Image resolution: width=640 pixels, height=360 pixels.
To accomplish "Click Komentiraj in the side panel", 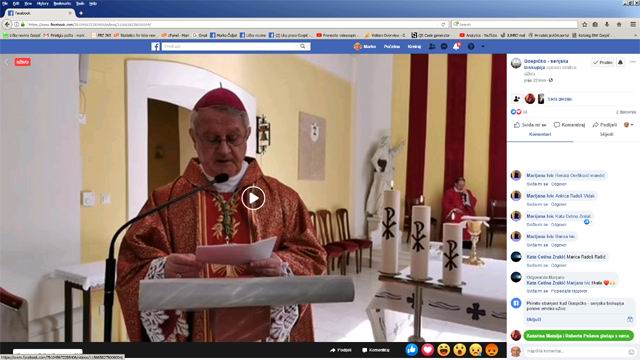I will click(569, 125).
